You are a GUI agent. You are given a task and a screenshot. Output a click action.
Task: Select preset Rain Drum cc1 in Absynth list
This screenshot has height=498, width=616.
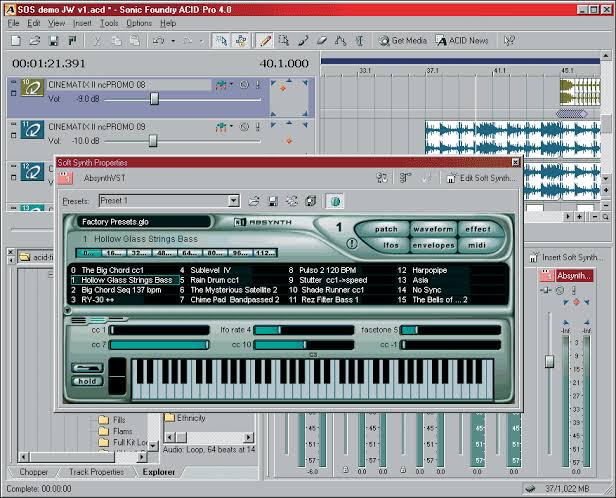[214, 280]
